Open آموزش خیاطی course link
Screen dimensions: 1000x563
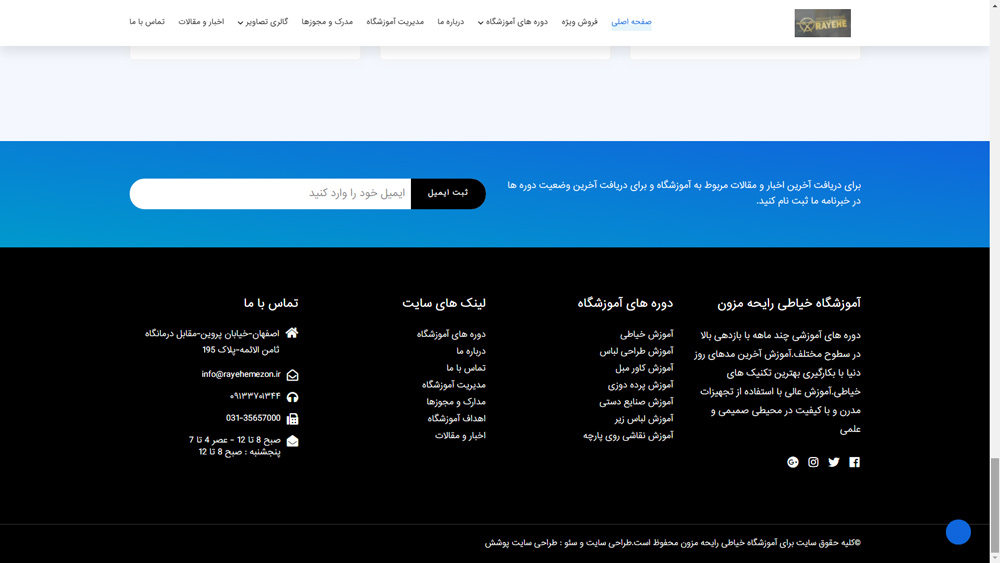tap(646, 334)
